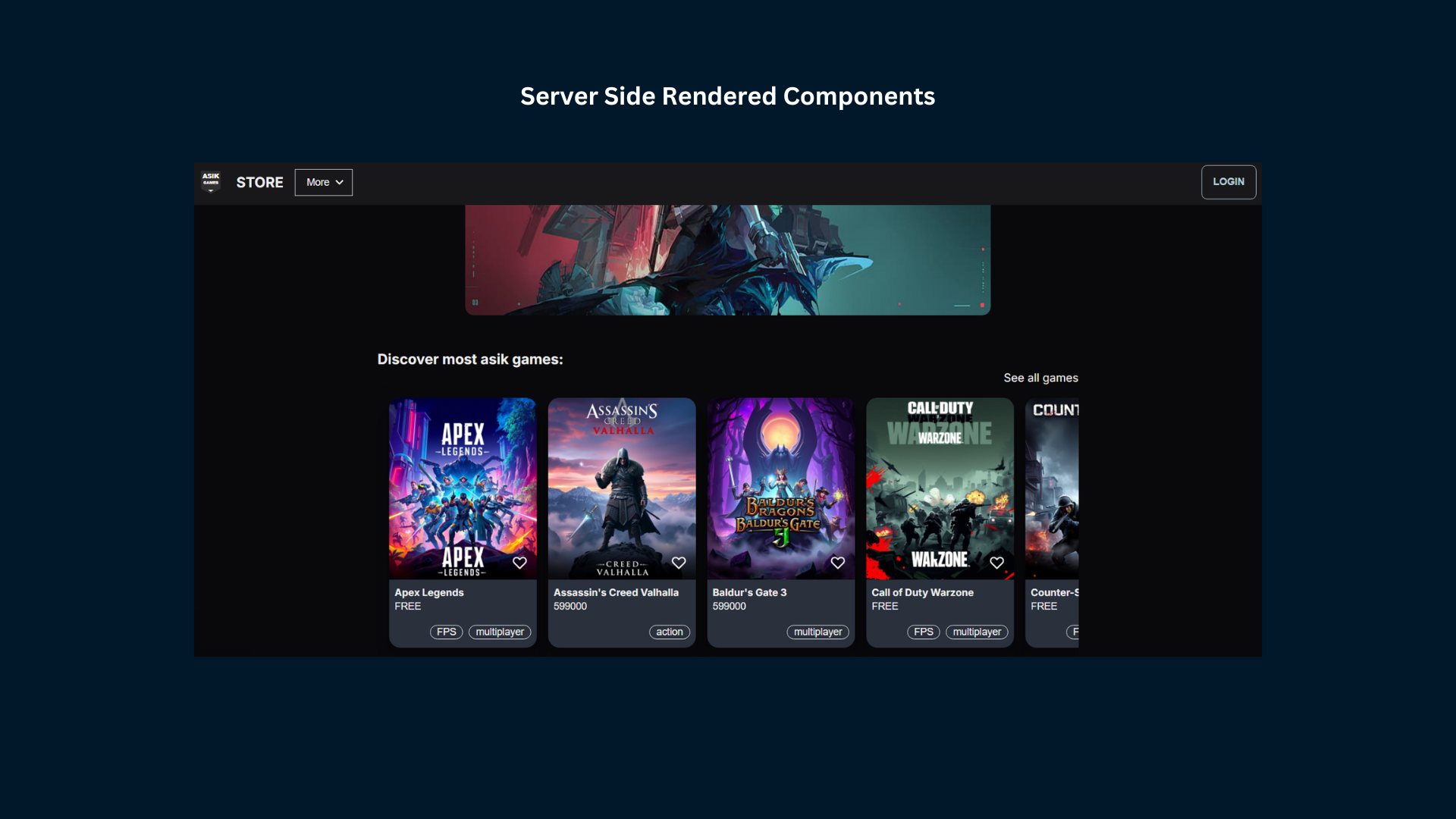Toggle favorite heart on Assassin's Creed Valhalla

pyautogui.click(x=678, y=562)
